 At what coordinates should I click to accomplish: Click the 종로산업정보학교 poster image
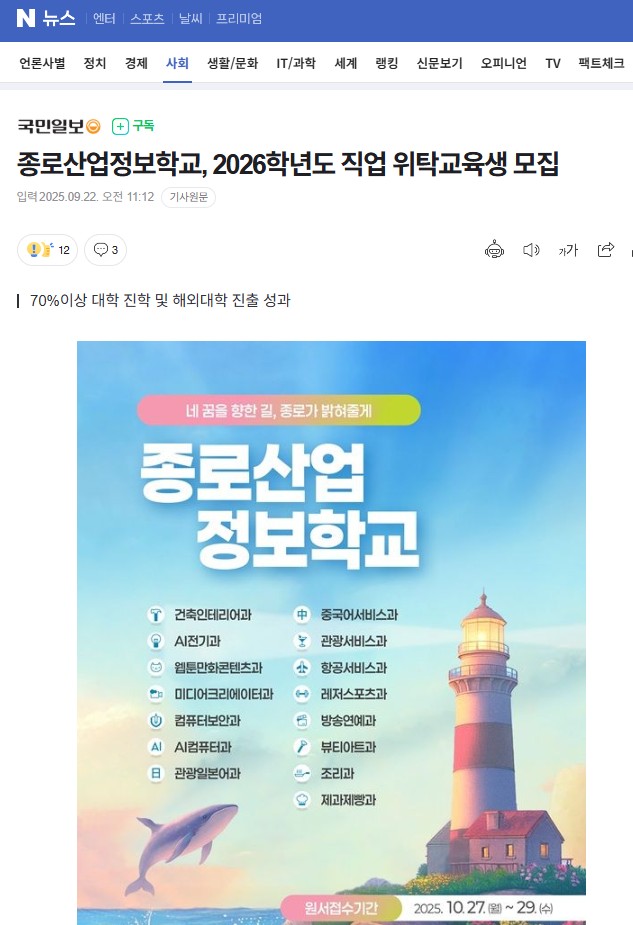(331, 632)
